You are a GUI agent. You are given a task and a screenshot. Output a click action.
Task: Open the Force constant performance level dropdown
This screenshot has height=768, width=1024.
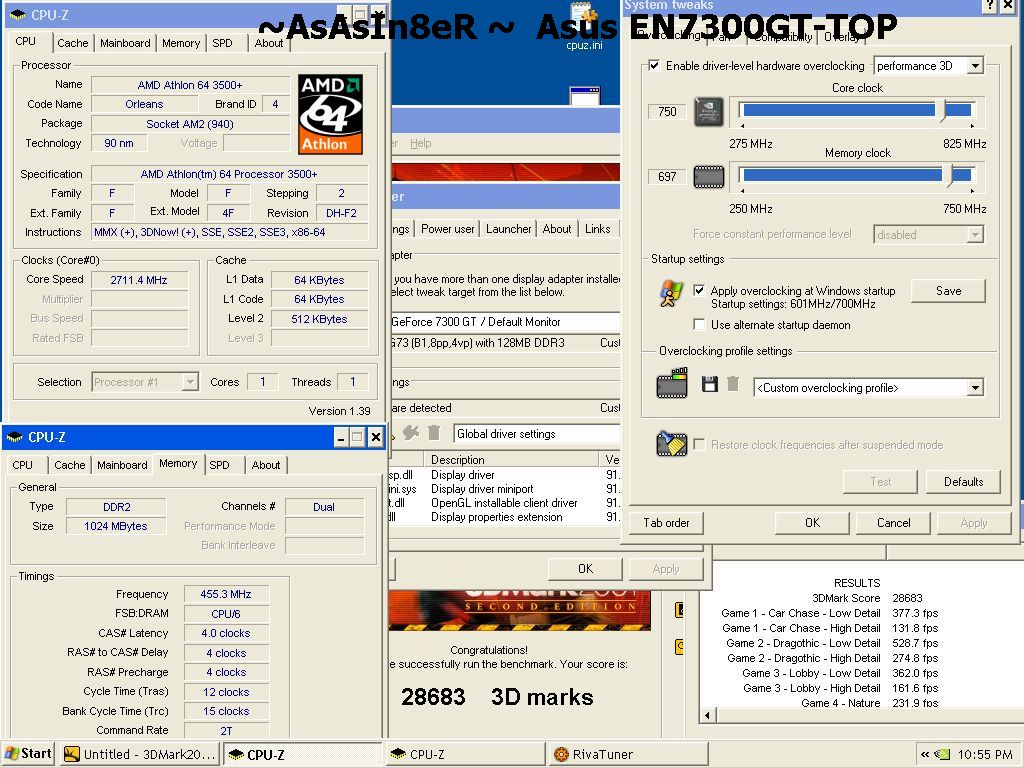(x=975, y=234)
